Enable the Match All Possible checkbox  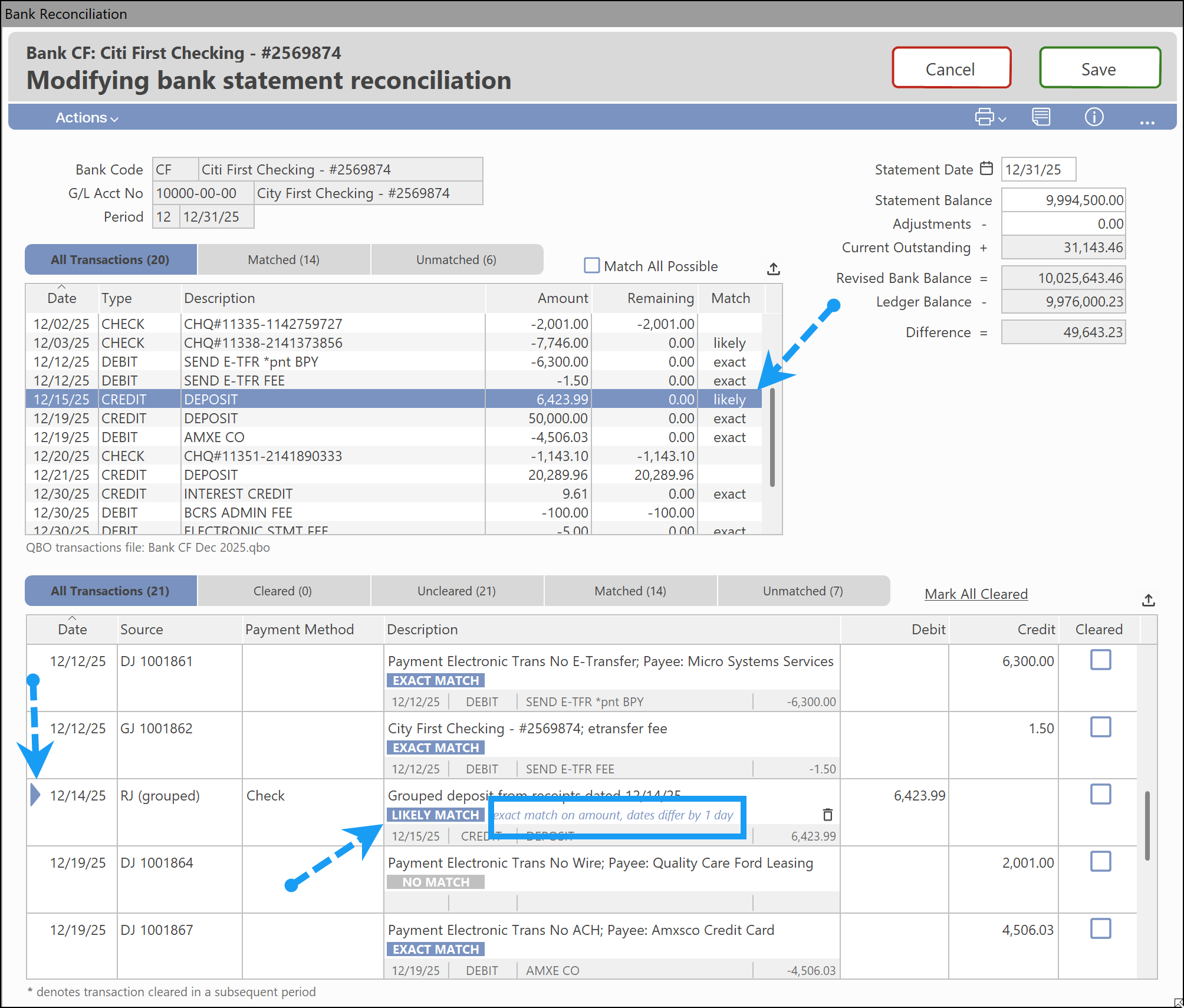pyautogui.click(x=591, y=265)
